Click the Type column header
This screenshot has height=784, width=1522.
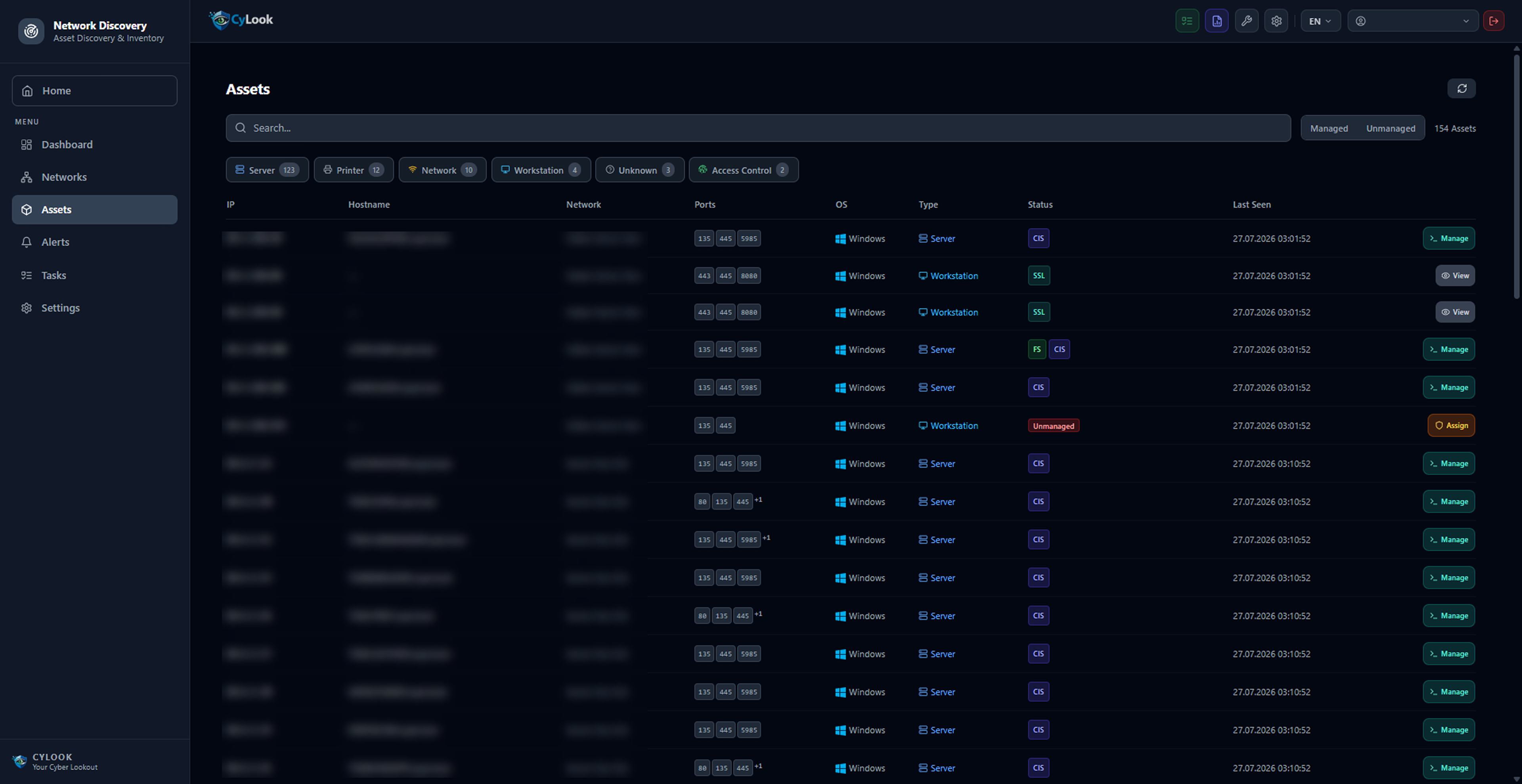click(927, 205)
